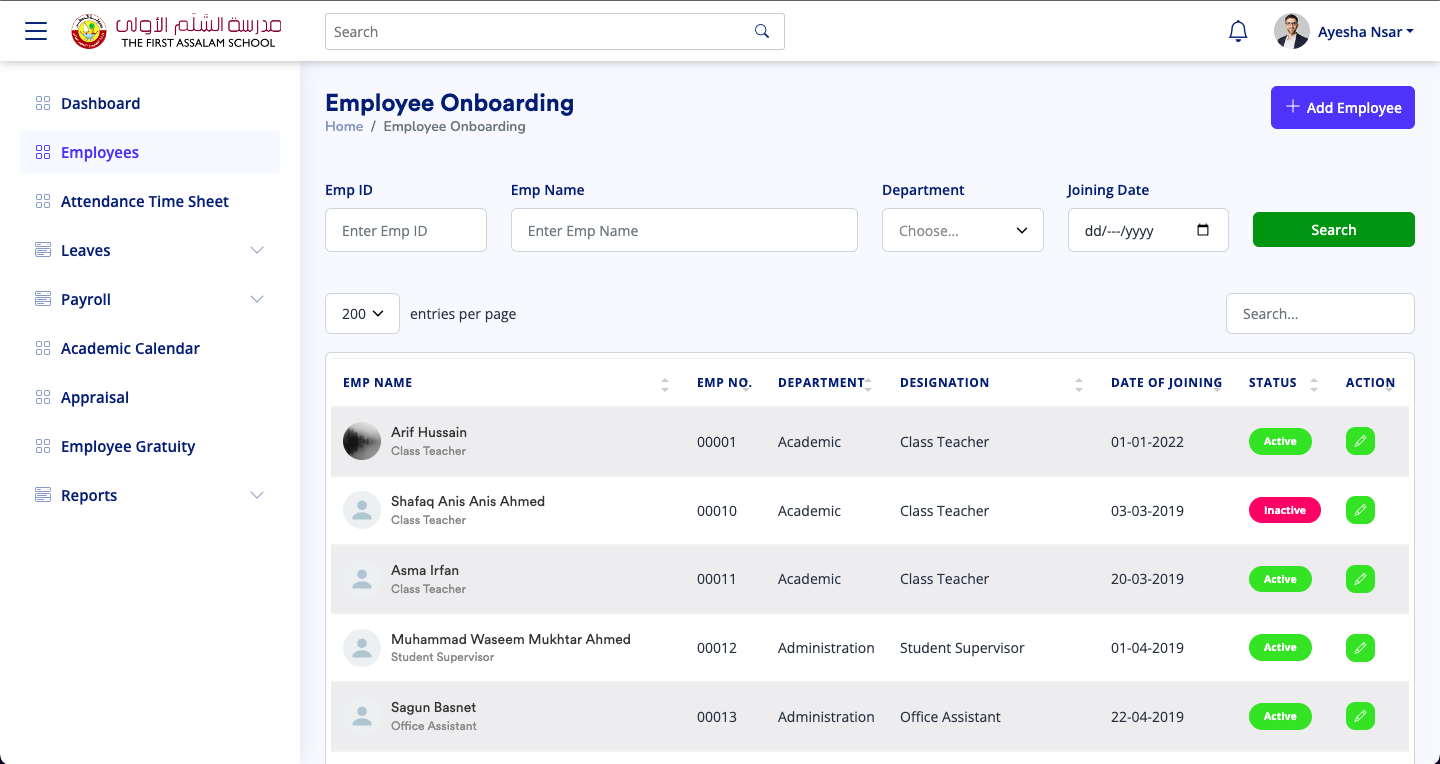
Task: Click the edit icon for Sagun Basnet
Action: [x=1360, y=716]
